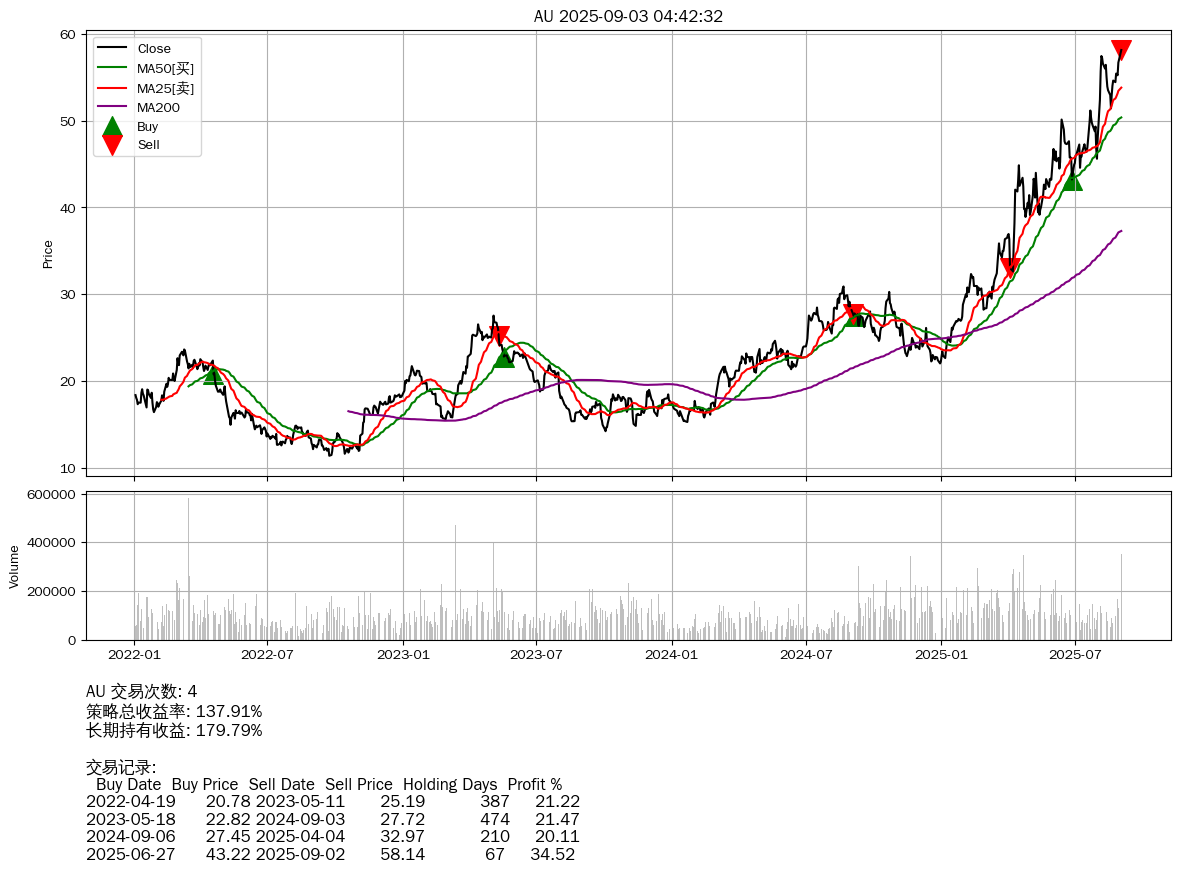This screenshot has height=872, width=1180.
Task: Click the 34.52 profit value in last row
Action: 552,855
